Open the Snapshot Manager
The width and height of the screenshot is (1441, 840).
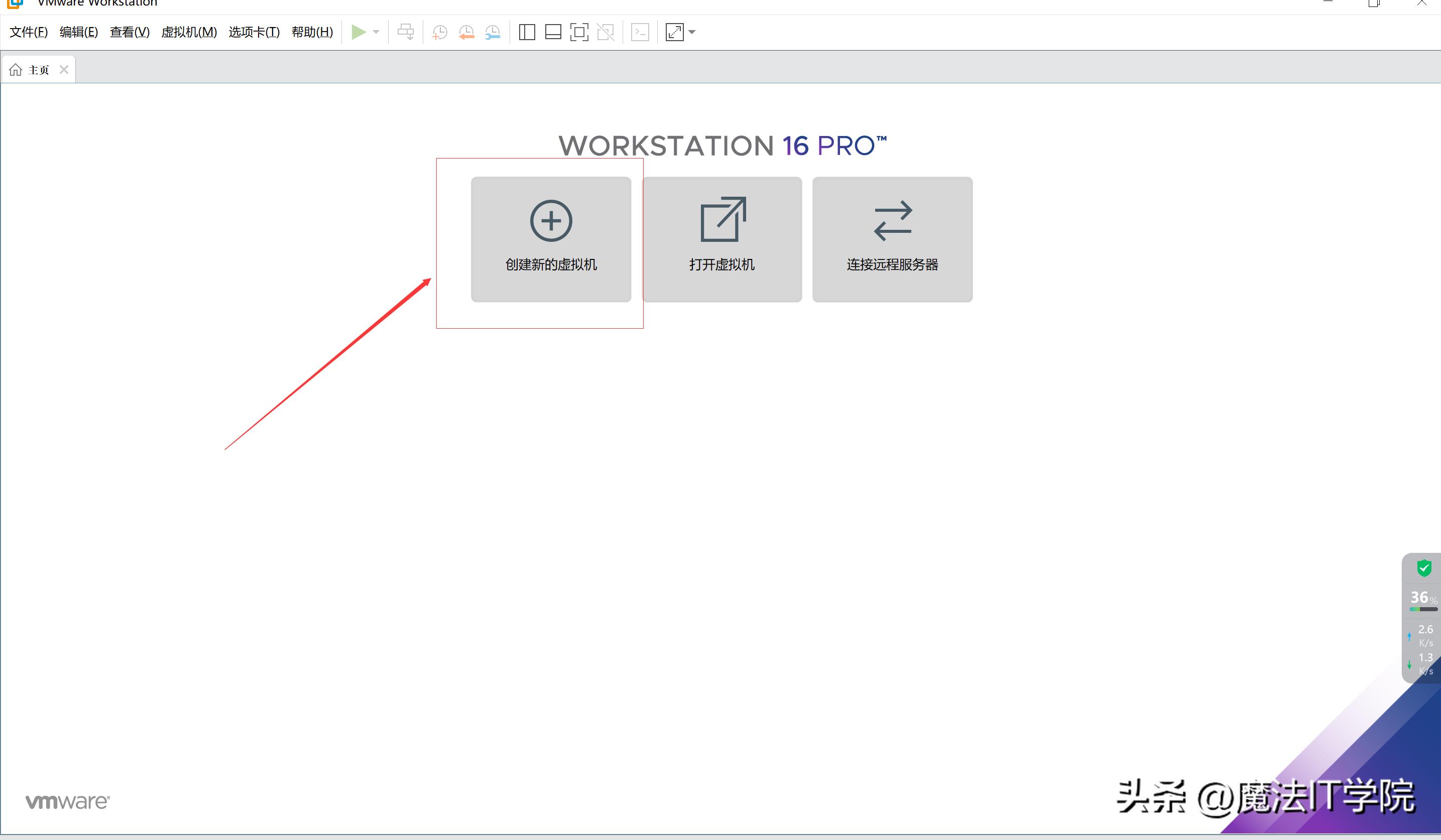tap(493, 32)
